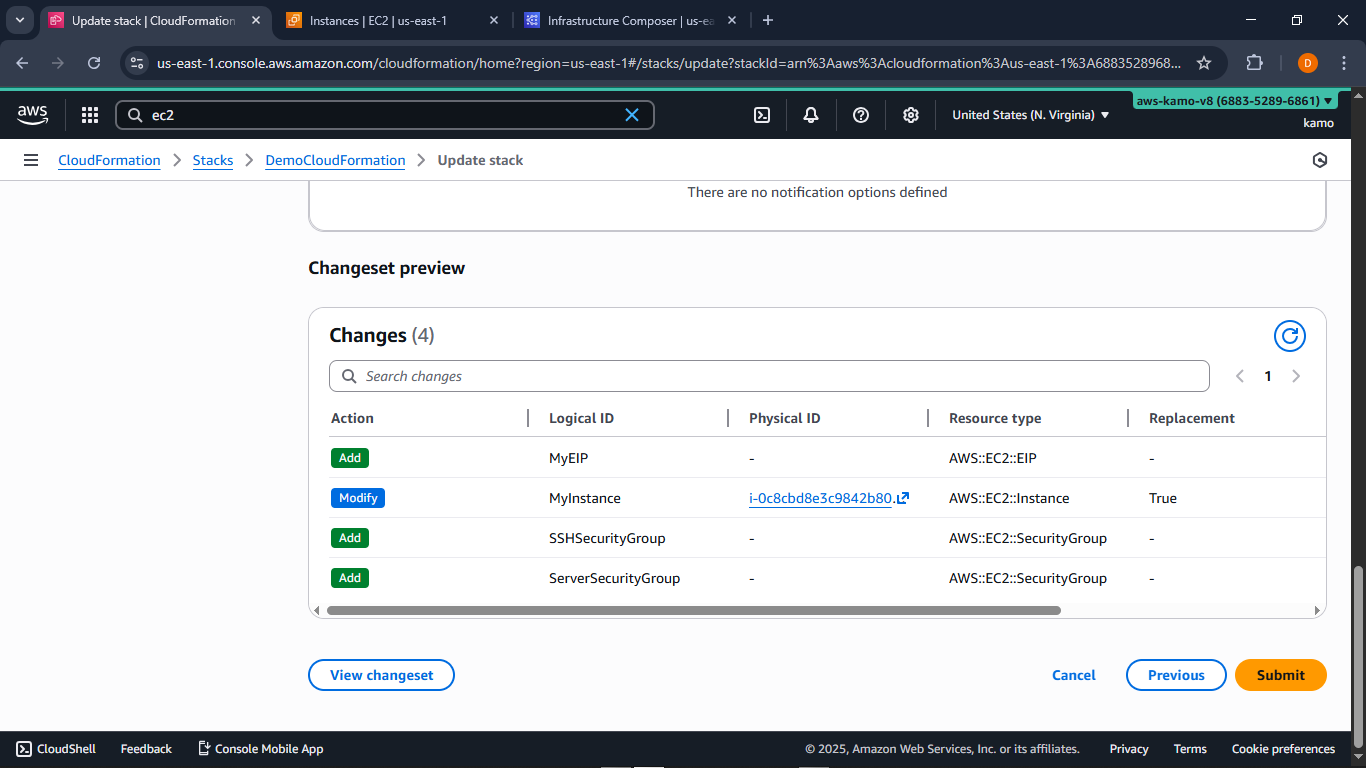Refresh the Changes list
The image size is (1366, 768).
[x=1289, y=336]
